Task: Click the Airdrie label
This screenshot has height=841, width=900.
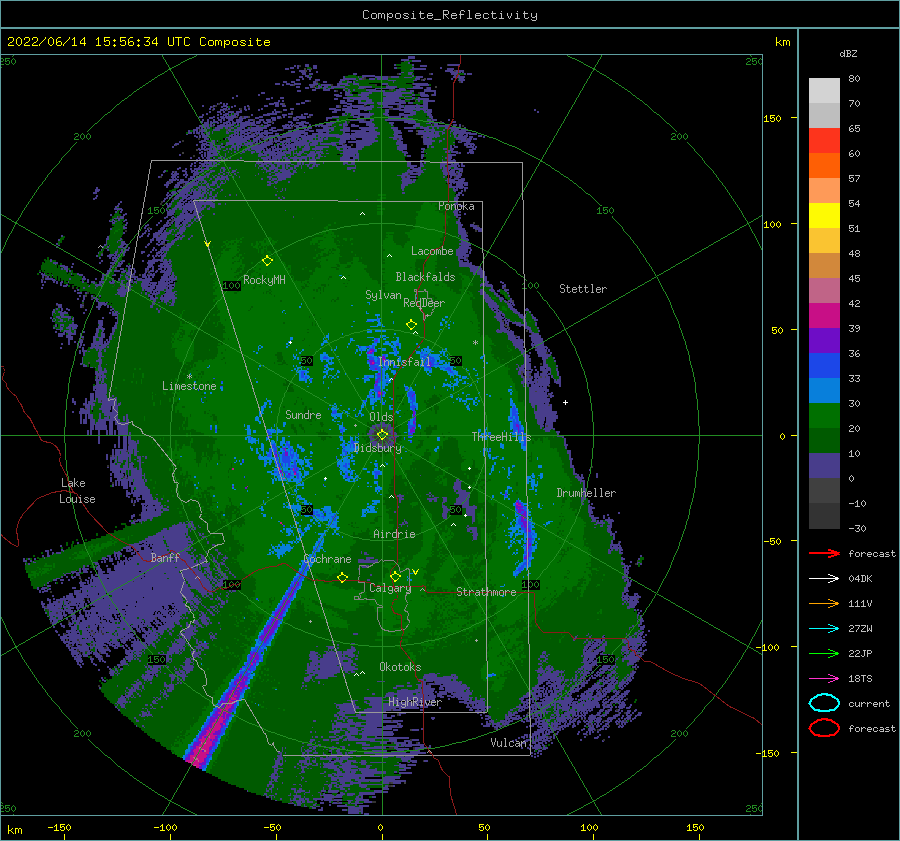Action: (x=394, y=534)
